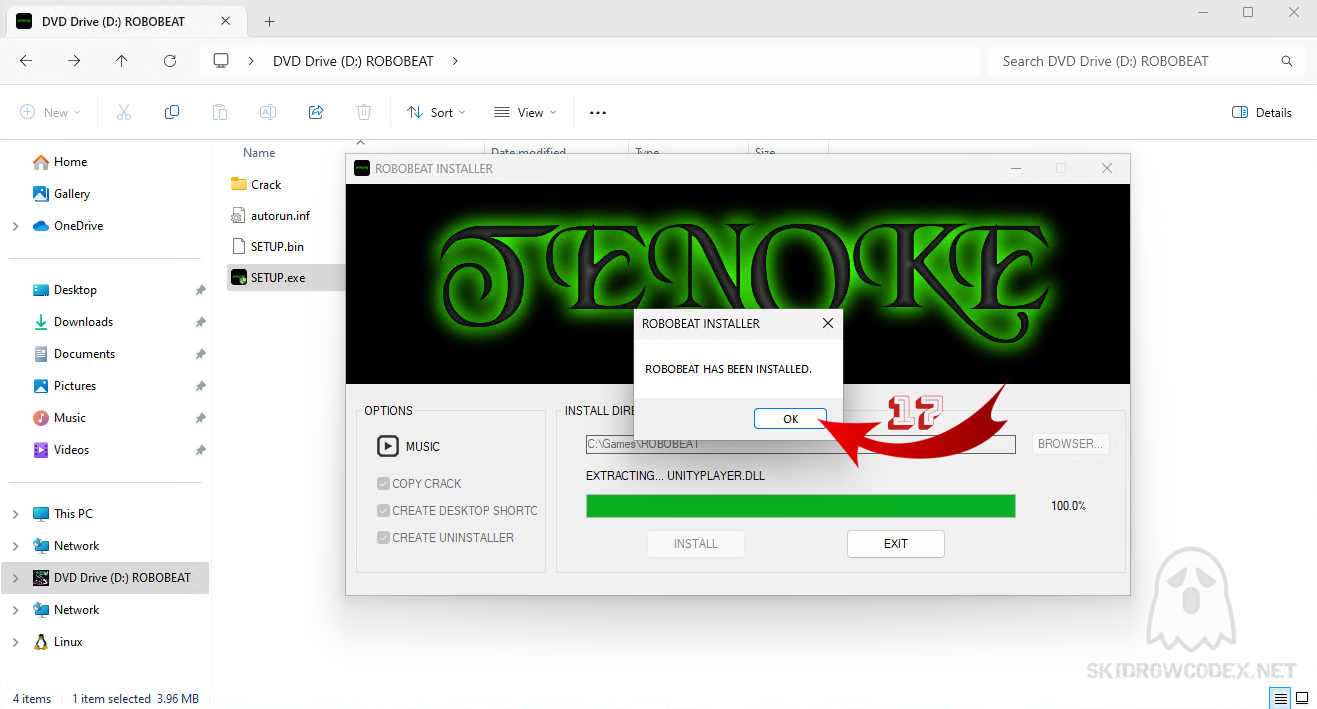
Task: Click the green installation progress bar
Action: pos(801,506)
